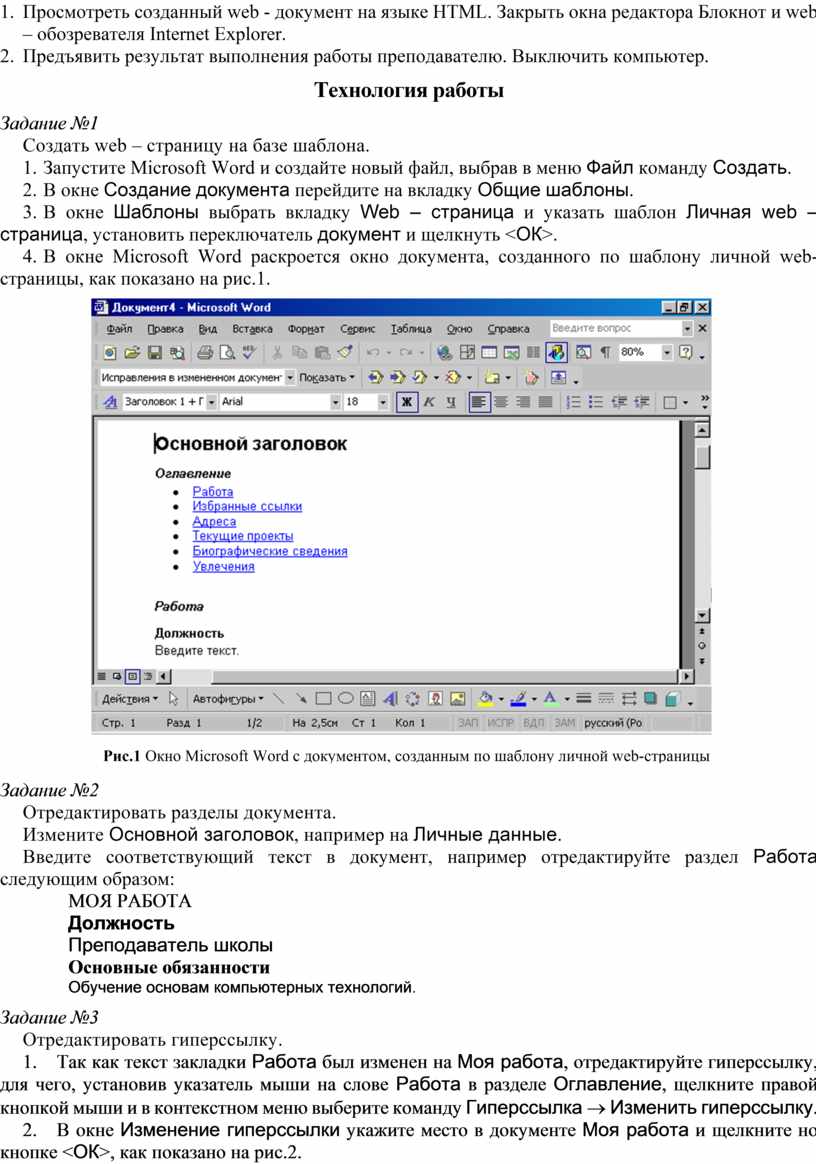Follow the Избранные ссылки link
Screen dimensions: 816x1164
(247, 506)
